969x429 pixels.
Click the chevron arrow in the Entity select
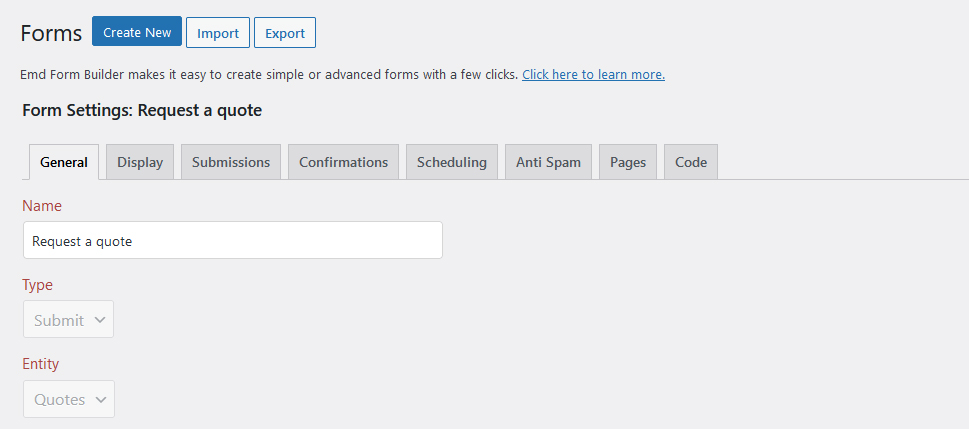(101, 399)
